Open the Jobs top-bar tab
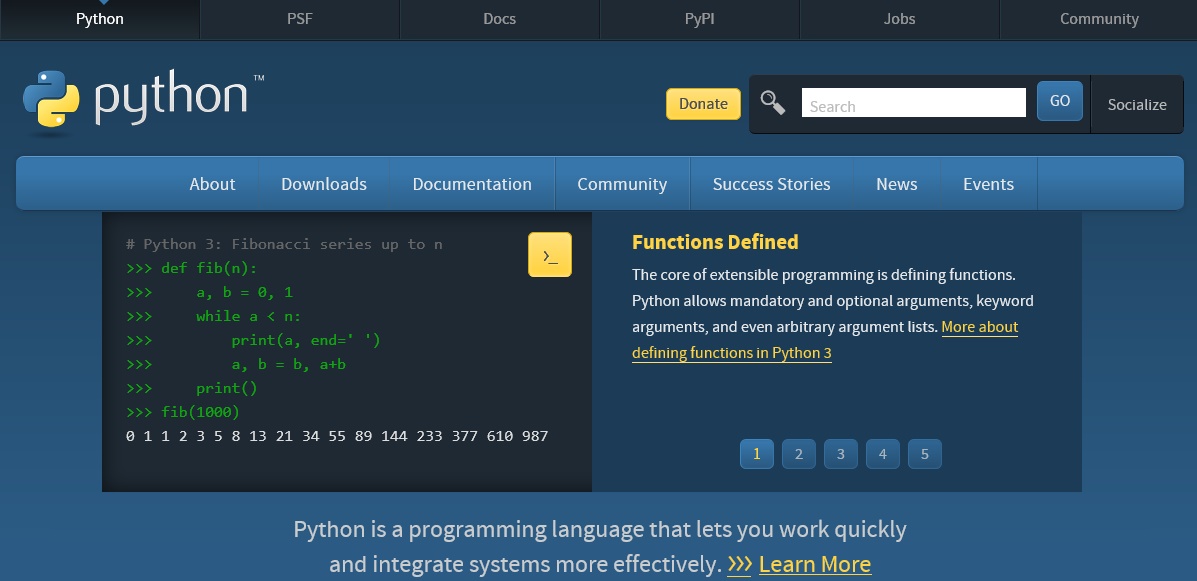Screen dimensions: 1197x581 pyautogui.click(x=900, y=19)
